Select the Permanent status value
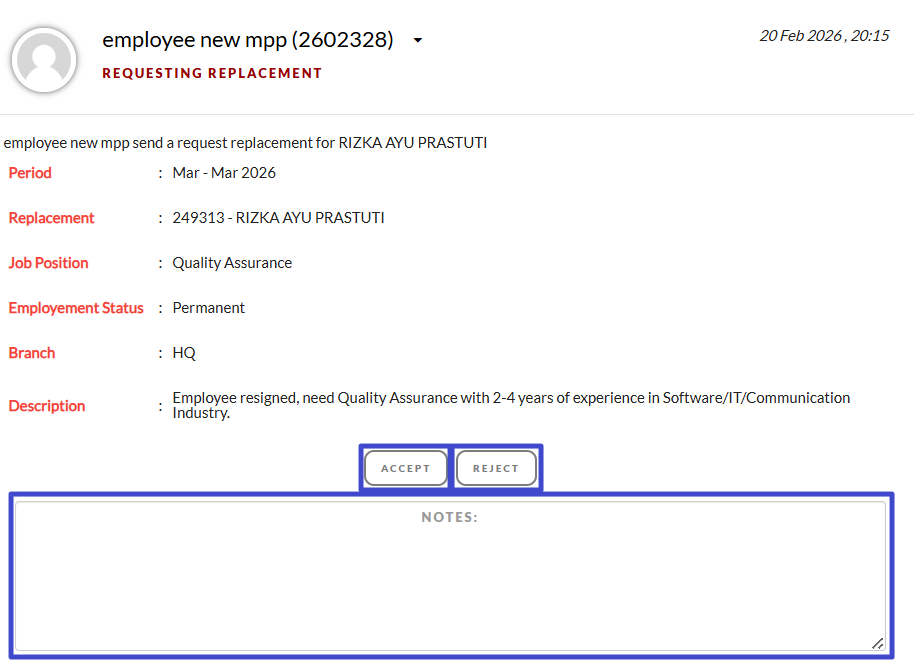The width and height of the screenshot is (914, 664). click(x=208, y=308)
